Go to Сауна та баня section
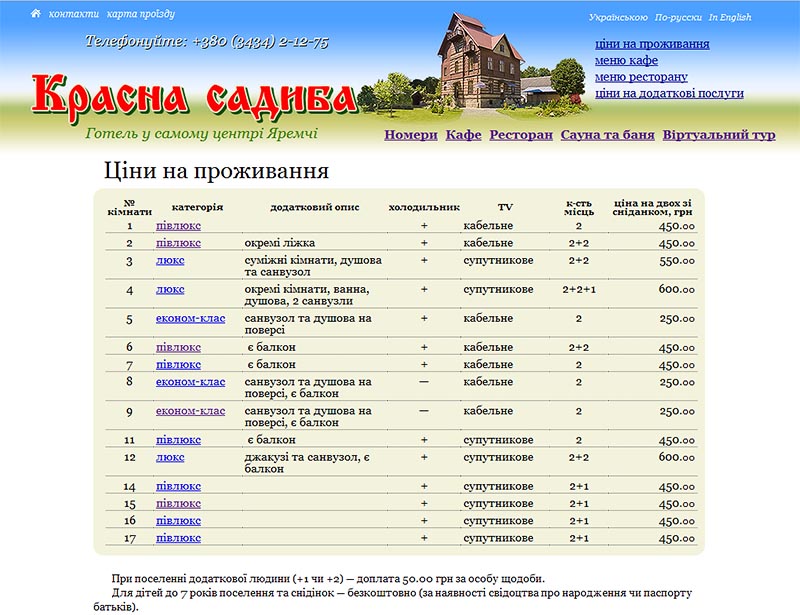 click(607, 135)
